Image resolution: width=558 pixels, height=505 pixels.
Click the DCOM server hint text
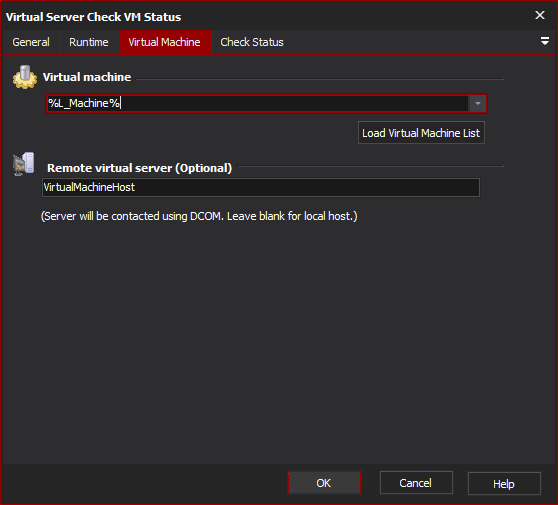[199, 216]
